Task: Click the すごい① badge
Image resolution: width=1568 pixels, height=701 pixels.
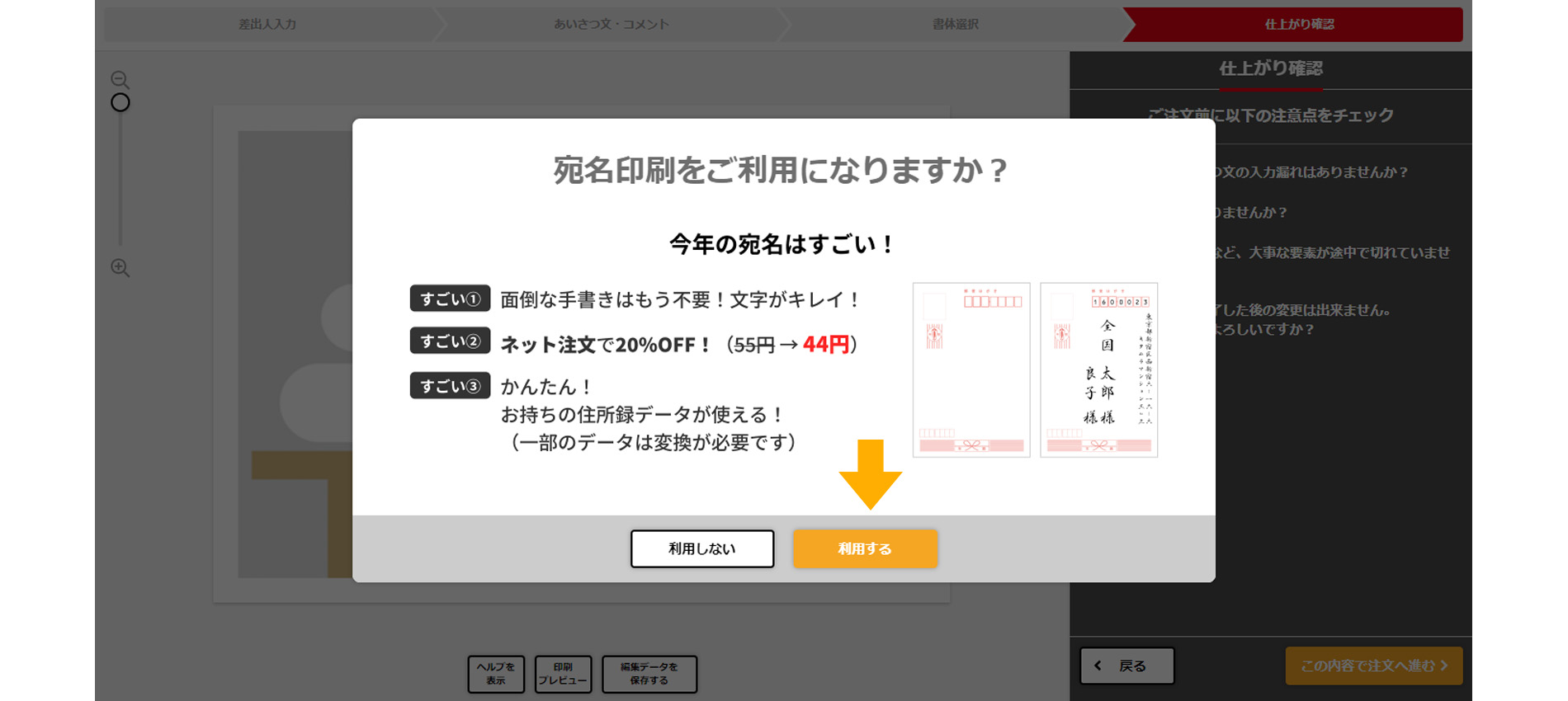Action: coord(450,299)
